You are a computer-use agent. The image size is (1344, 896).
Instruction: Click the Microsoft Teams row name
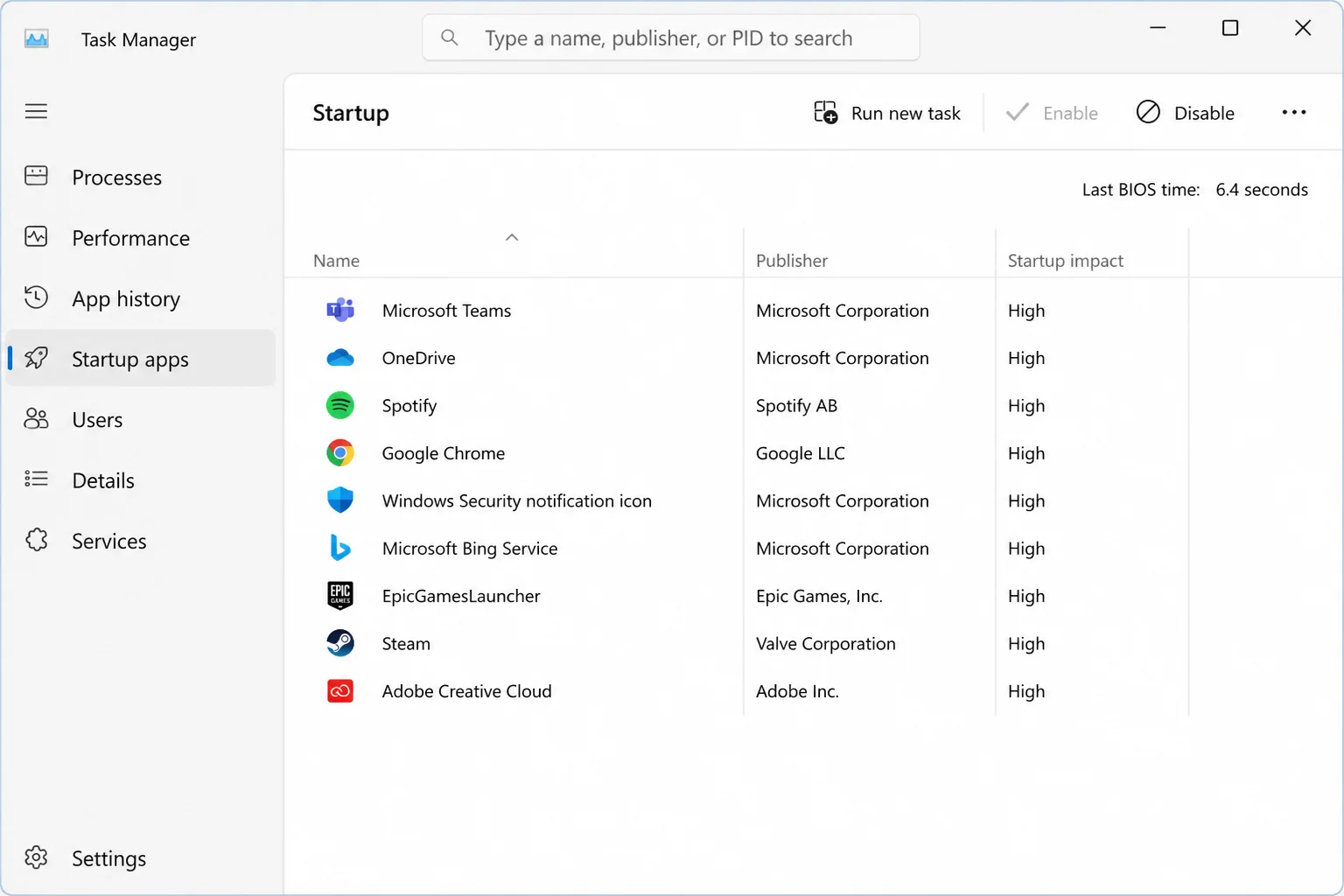447,311
